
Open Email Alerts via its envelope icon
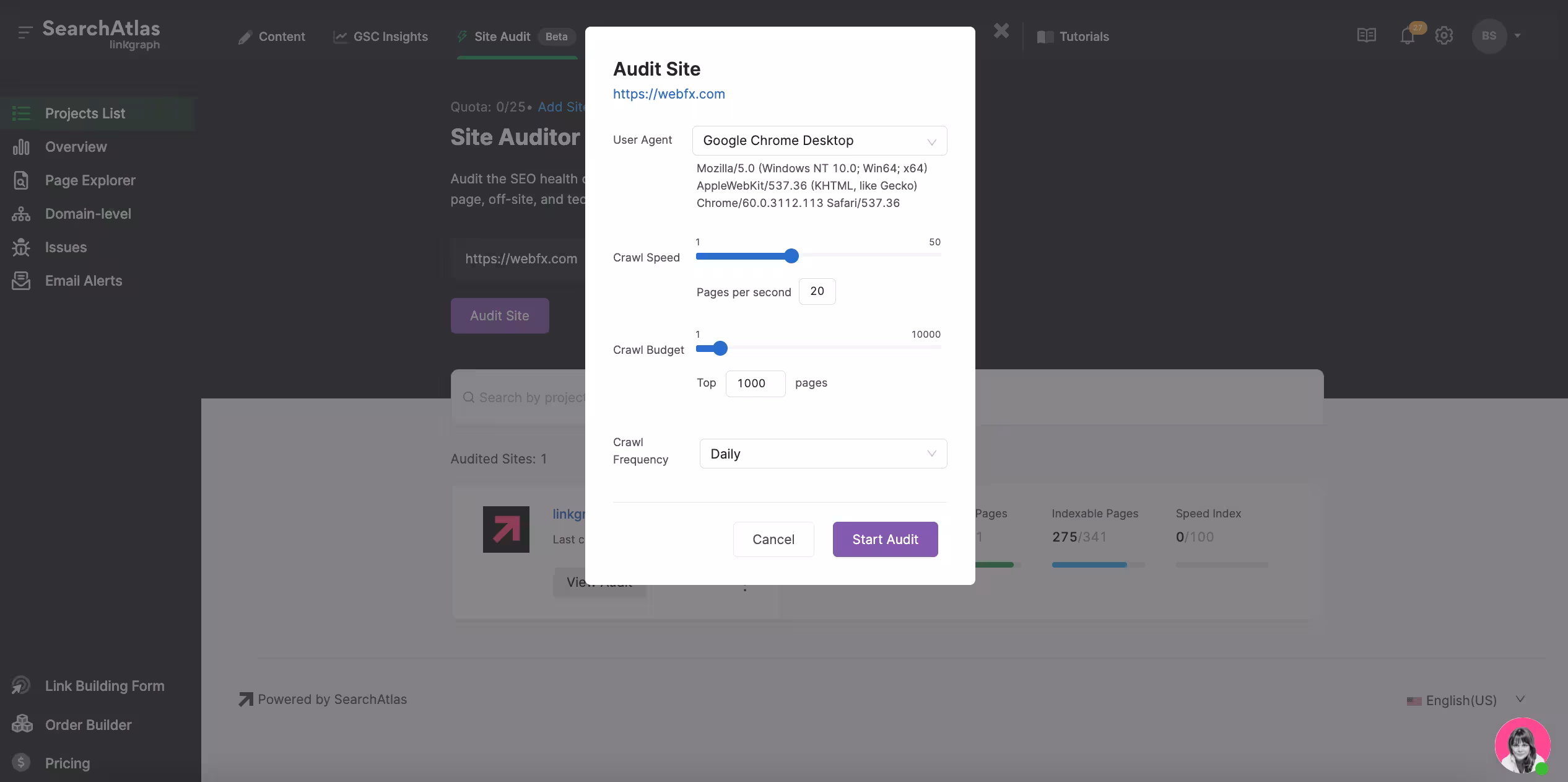pyautogui.click(x=21, y=281)
